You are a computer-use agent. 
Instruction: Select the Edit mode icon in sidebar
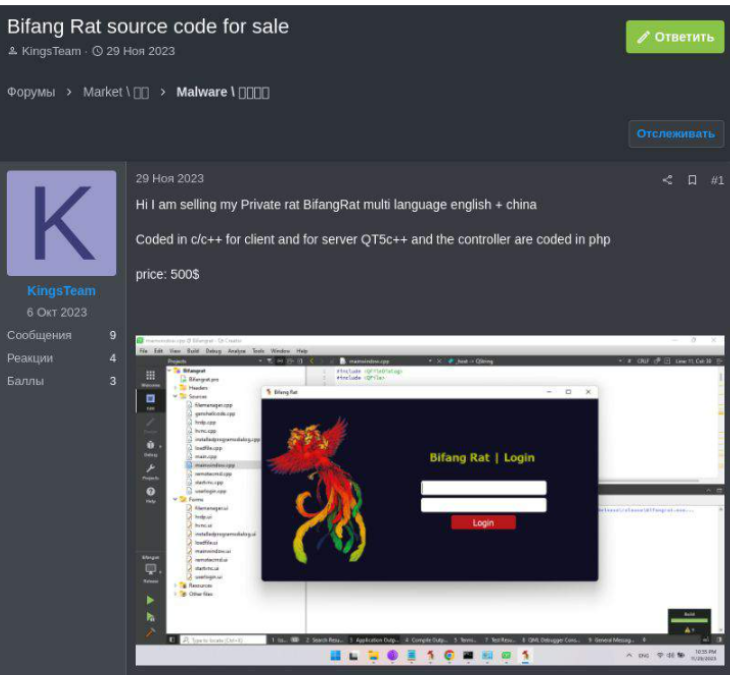(150, 399)
